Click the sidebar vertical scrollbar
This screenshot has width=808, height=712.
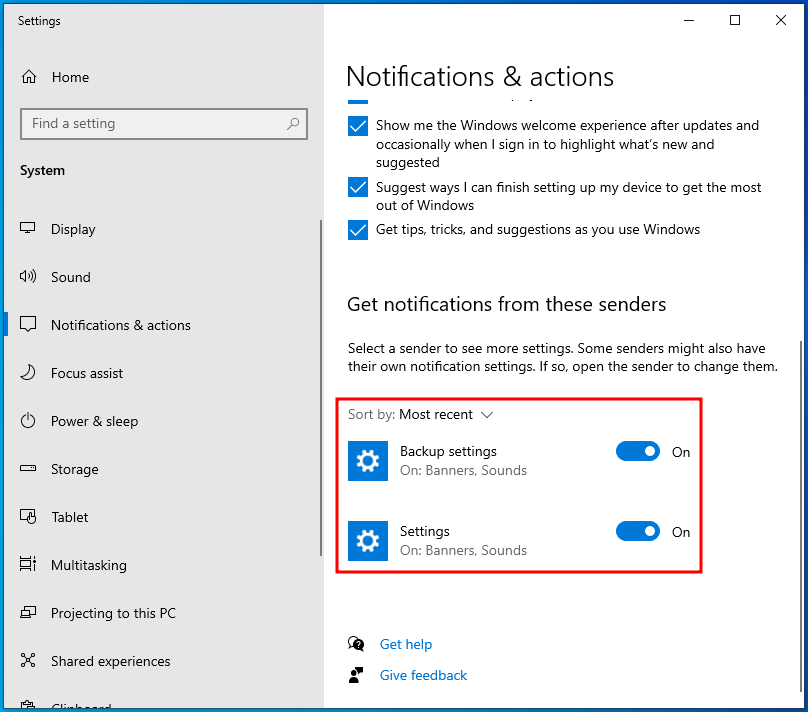pos(321,387)
